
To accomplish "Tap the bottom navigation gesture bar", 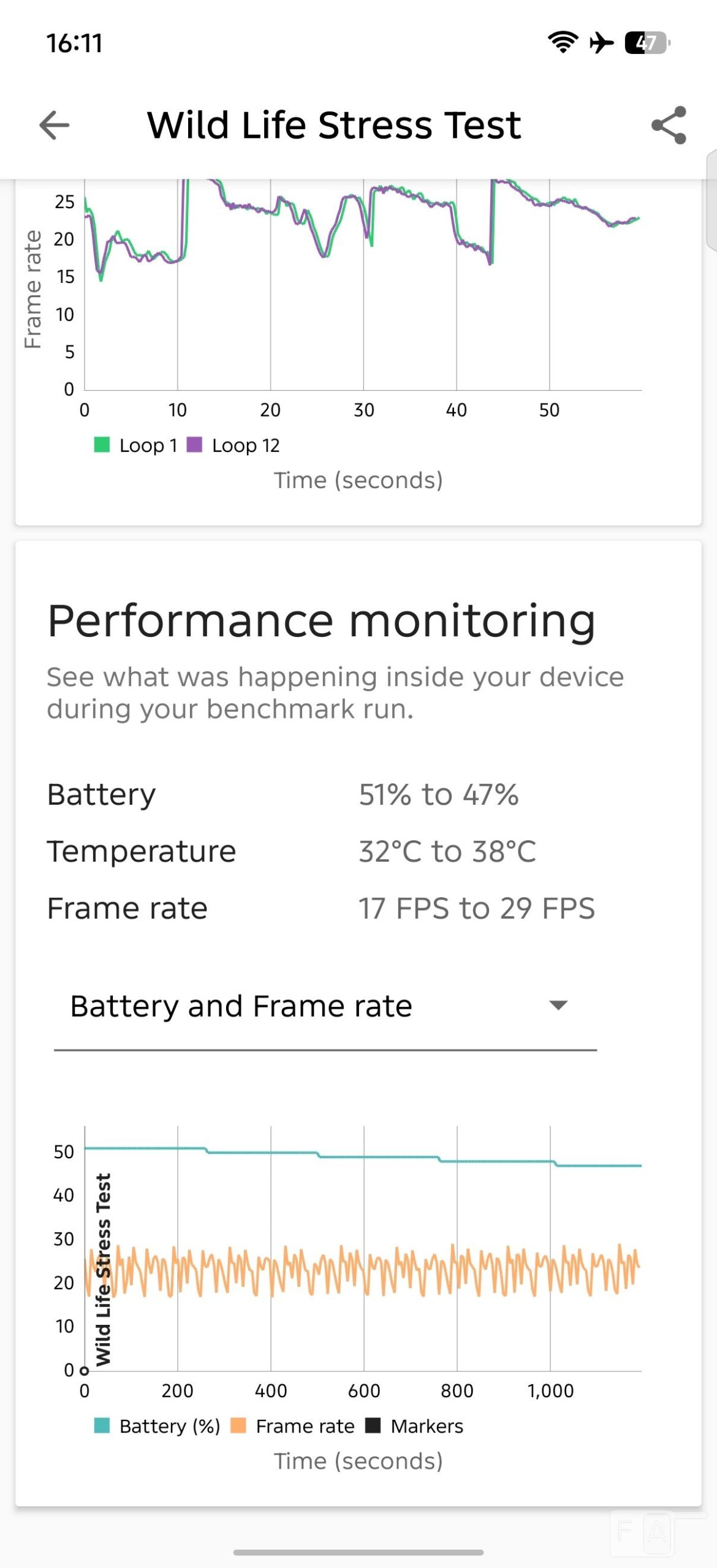I will [x=358, y=1552].
